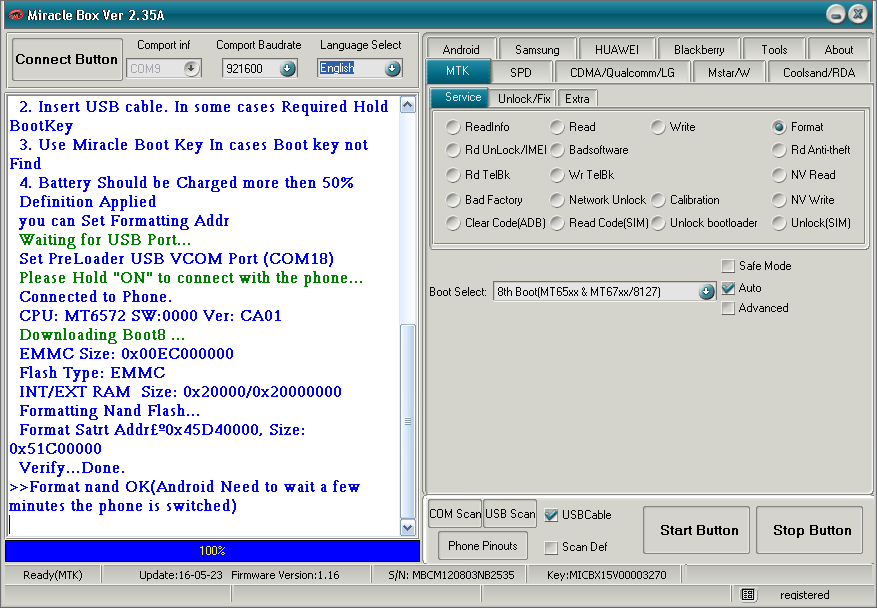The image size is (877, 608).
Task: Toggle the Auto checkbox
Action: [728, 288]
